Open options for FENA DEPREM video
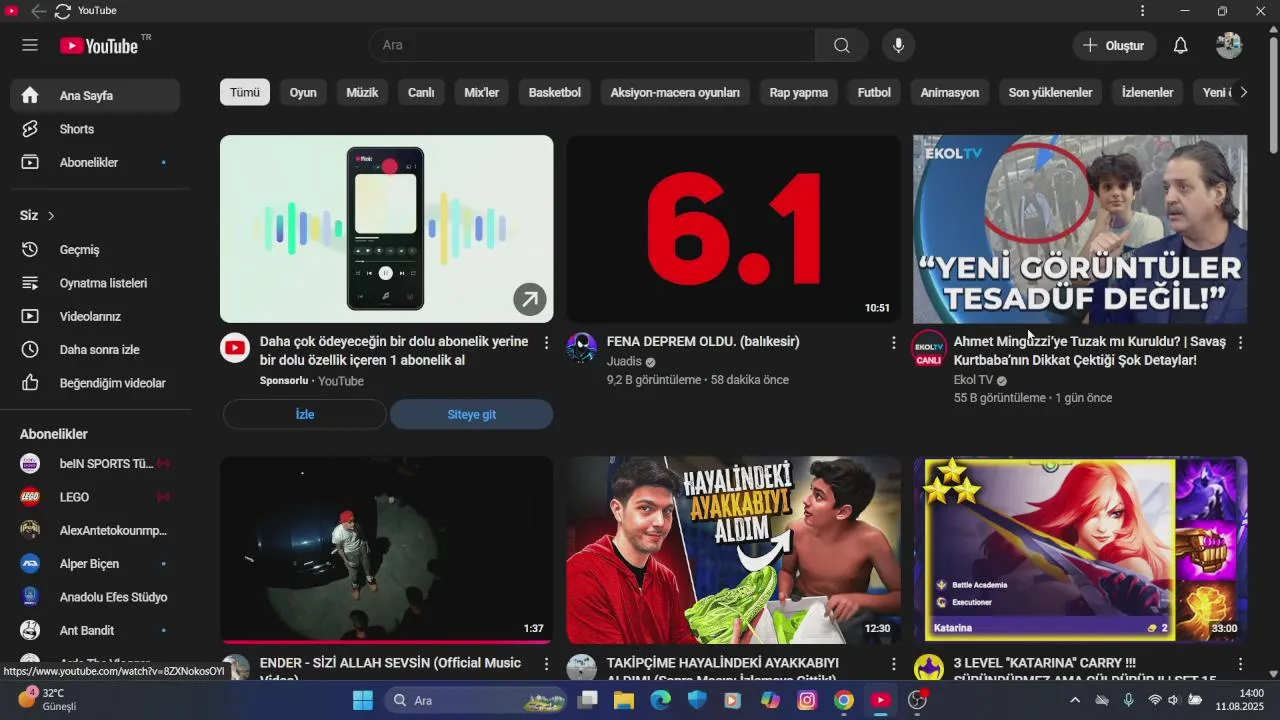Screen dimensions: 1280x720 (893, 342)
